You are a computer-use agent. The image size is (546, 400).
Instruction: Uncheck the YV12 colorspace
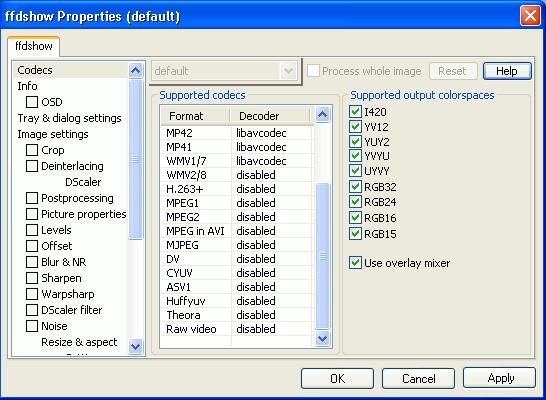point(355,127)
